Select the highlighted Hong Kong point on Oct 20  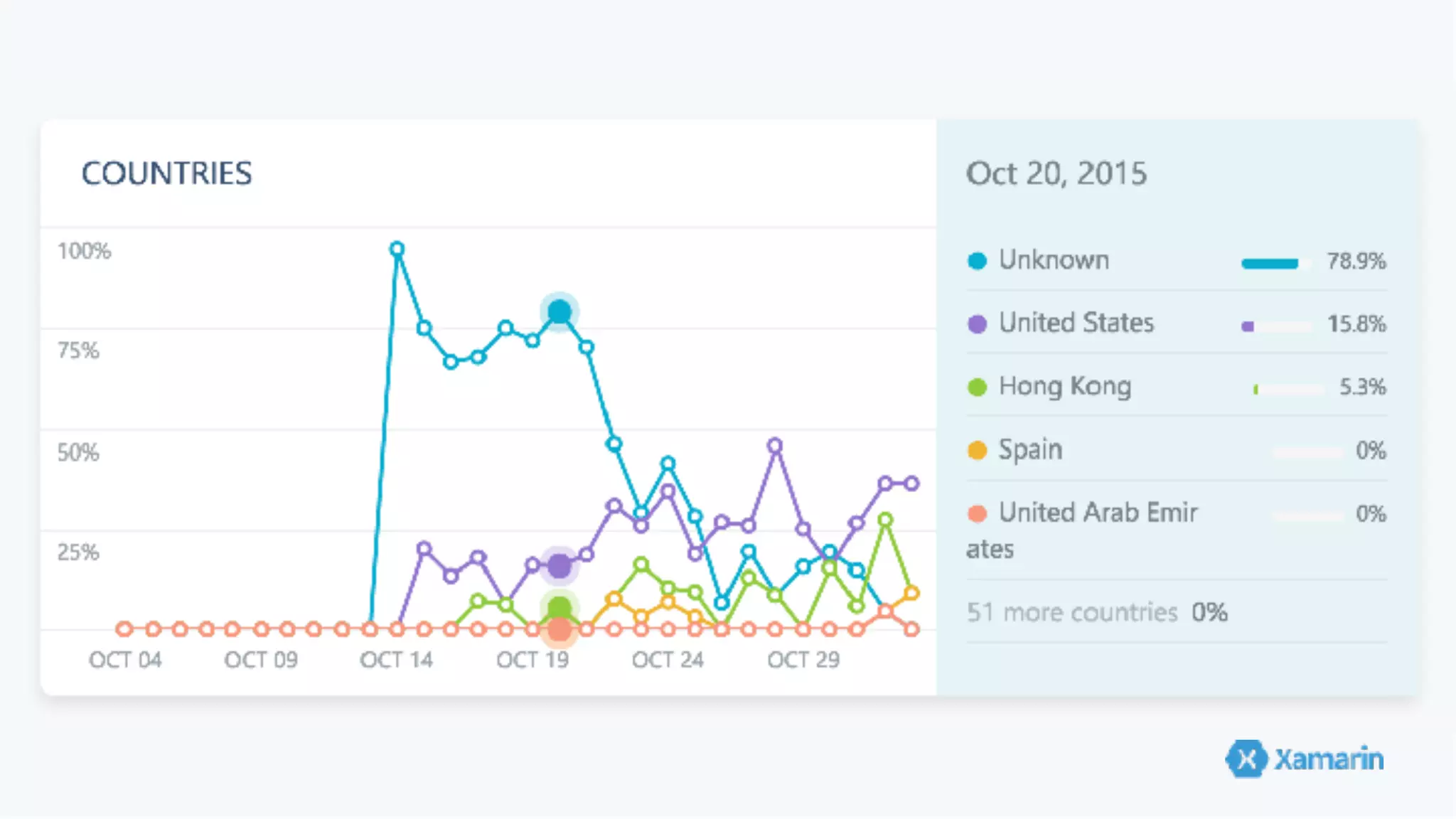pyautogui.click(x=560, y=607)
